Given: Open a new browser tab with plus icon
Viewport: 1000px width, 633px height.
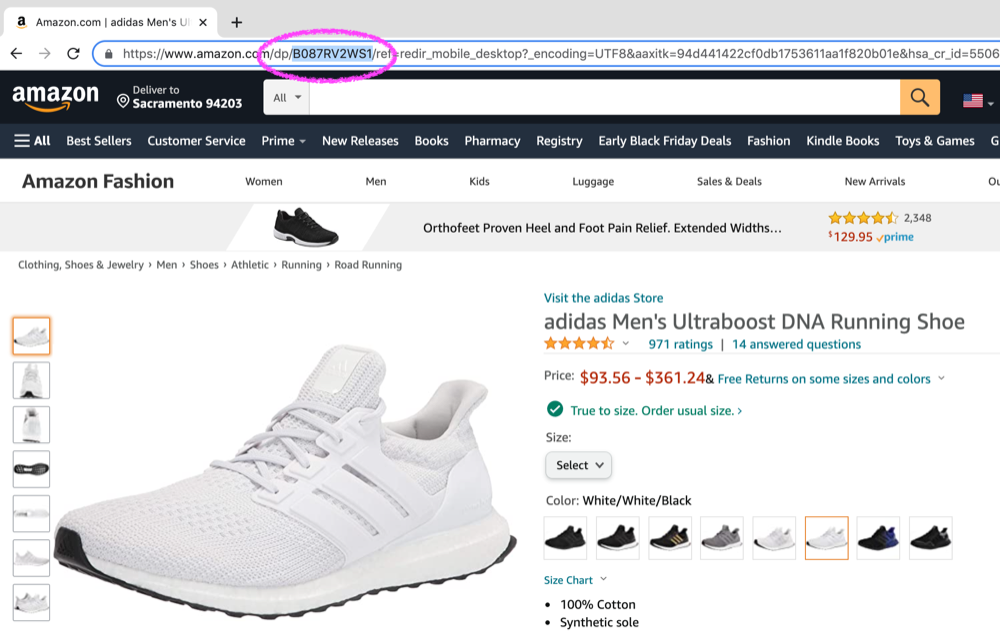Looking at the screenshot, I should 237,22.
